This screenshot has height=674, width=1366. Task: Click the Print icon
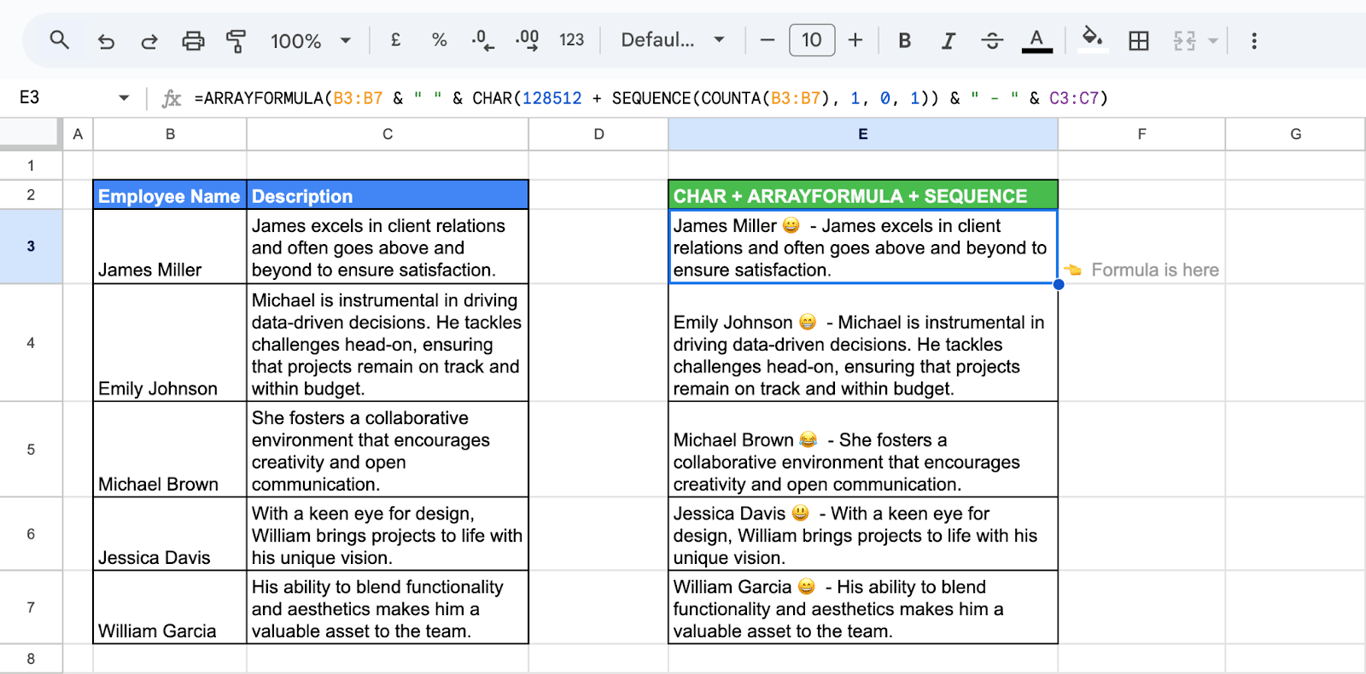pos(193,41)
